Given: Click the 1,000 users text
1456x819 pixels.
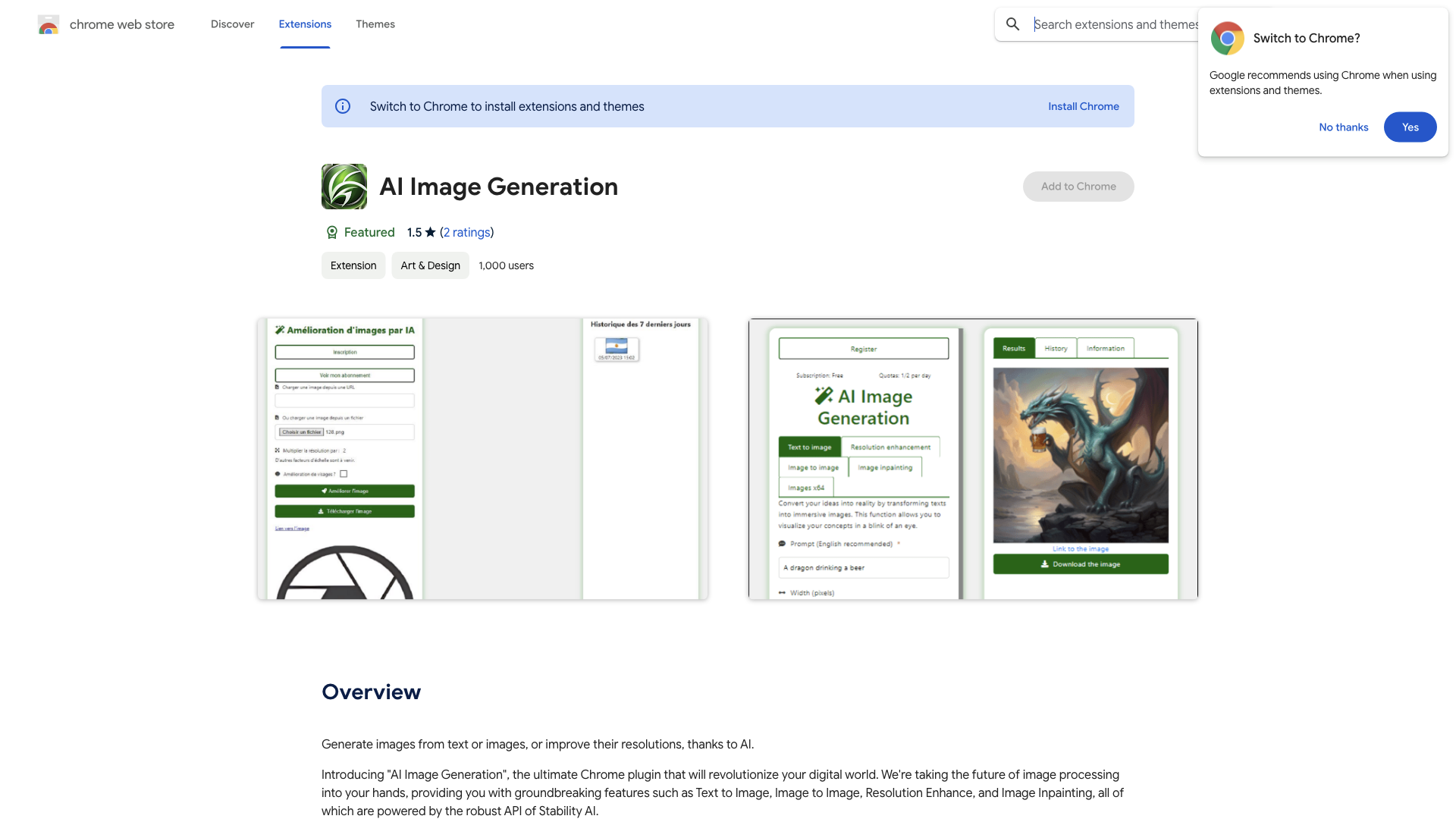Looking at the screenshot, I should pos(507,265).
